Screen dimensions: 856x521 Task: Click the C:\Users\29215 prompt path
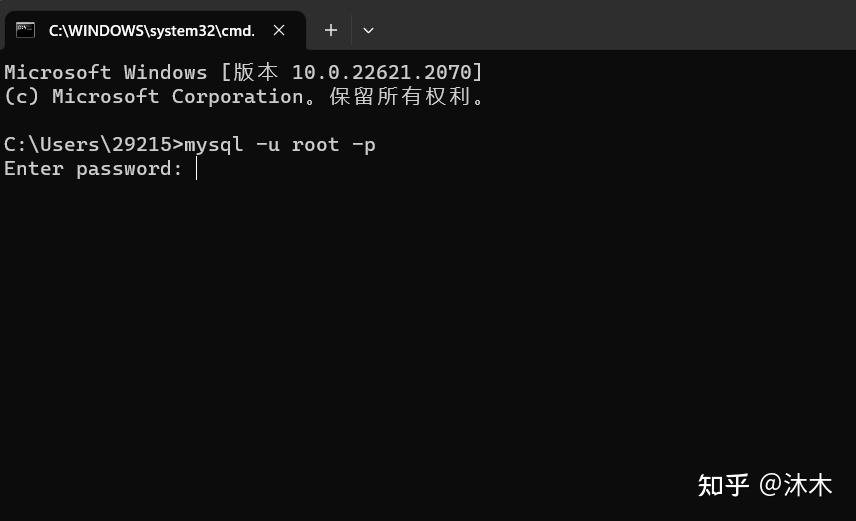click(90, 145)
